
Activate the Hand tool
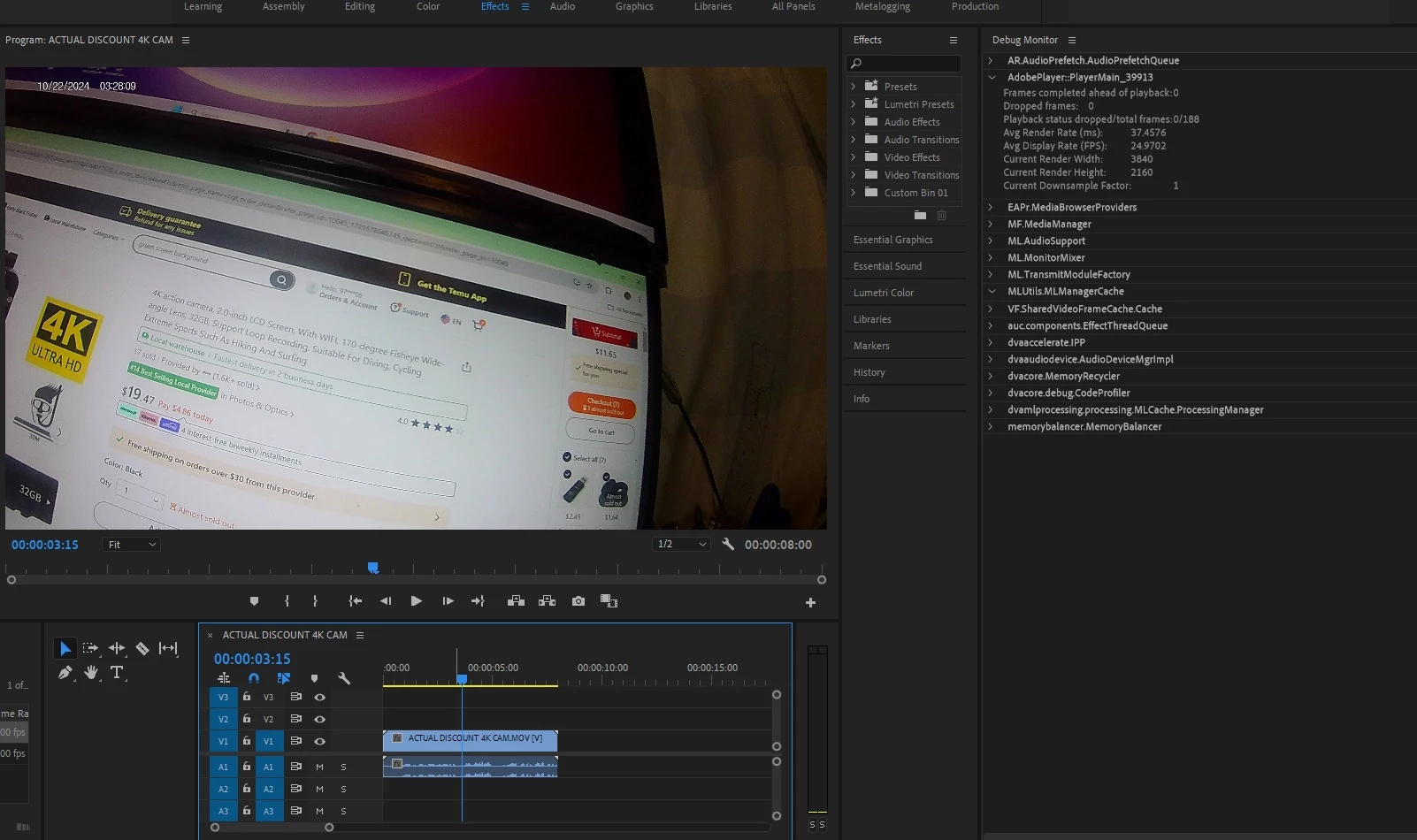(91, 673)
